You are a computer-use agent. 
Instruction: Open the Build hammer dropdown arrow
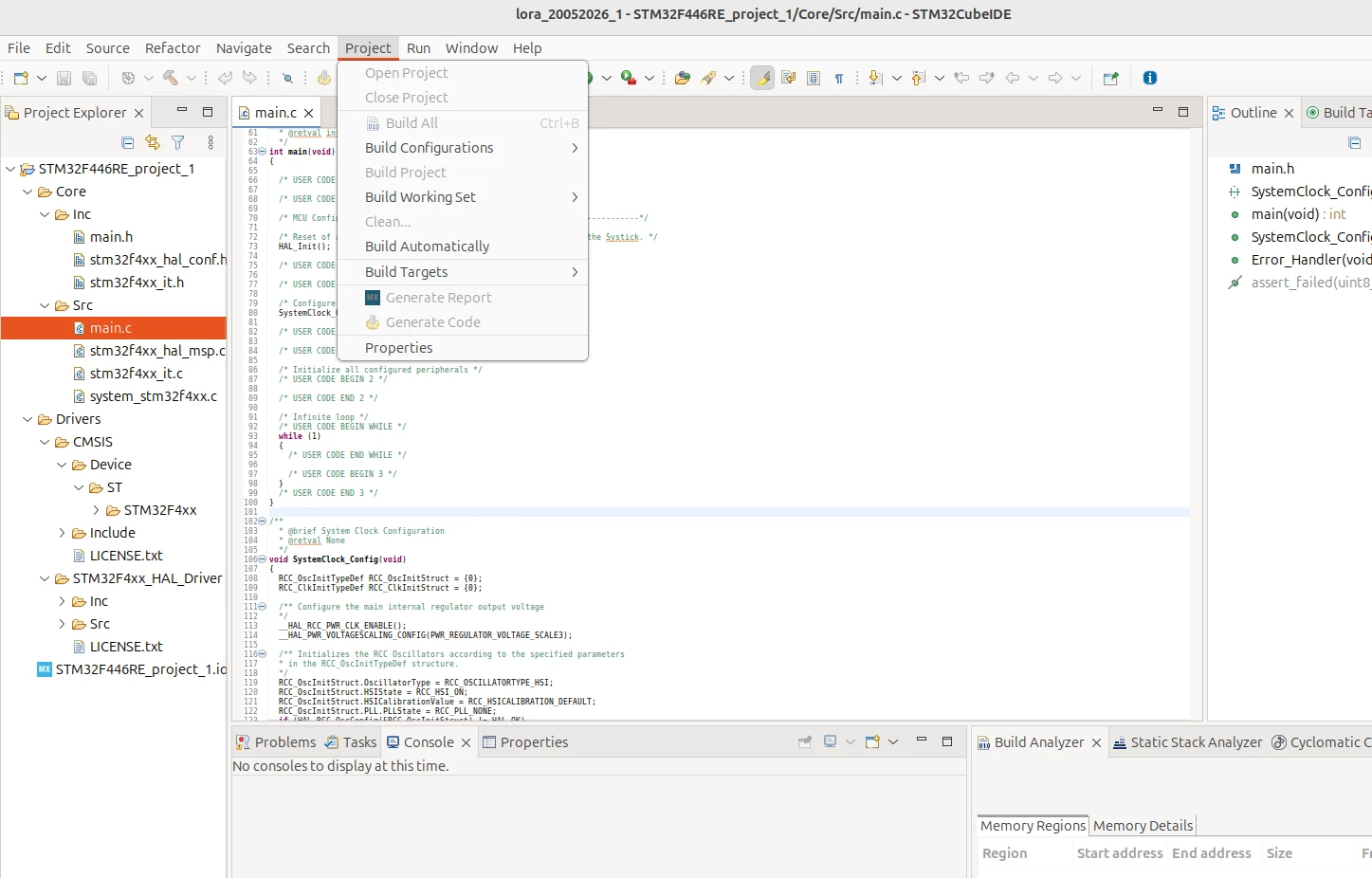191,78
